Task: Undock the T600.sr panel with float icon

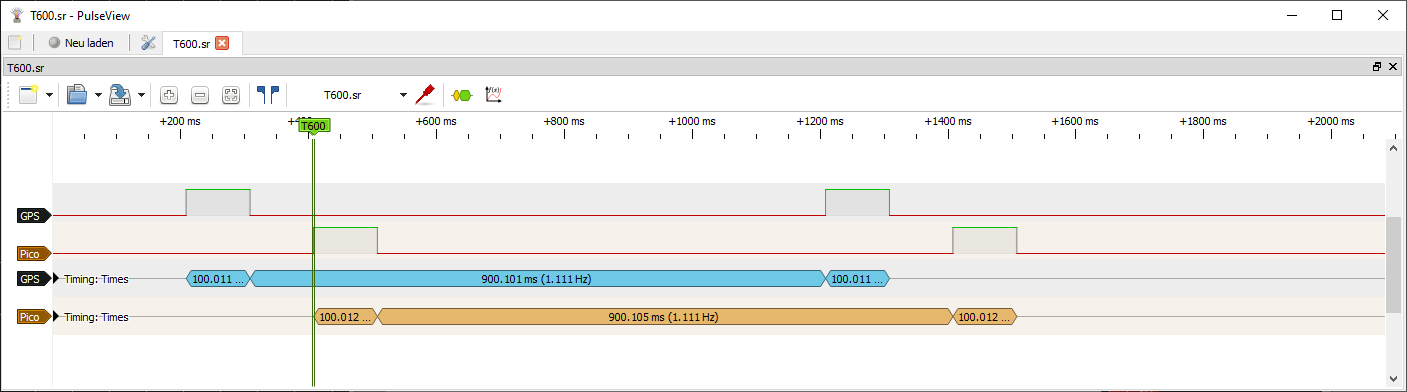Action: [x=1377, y=67]
